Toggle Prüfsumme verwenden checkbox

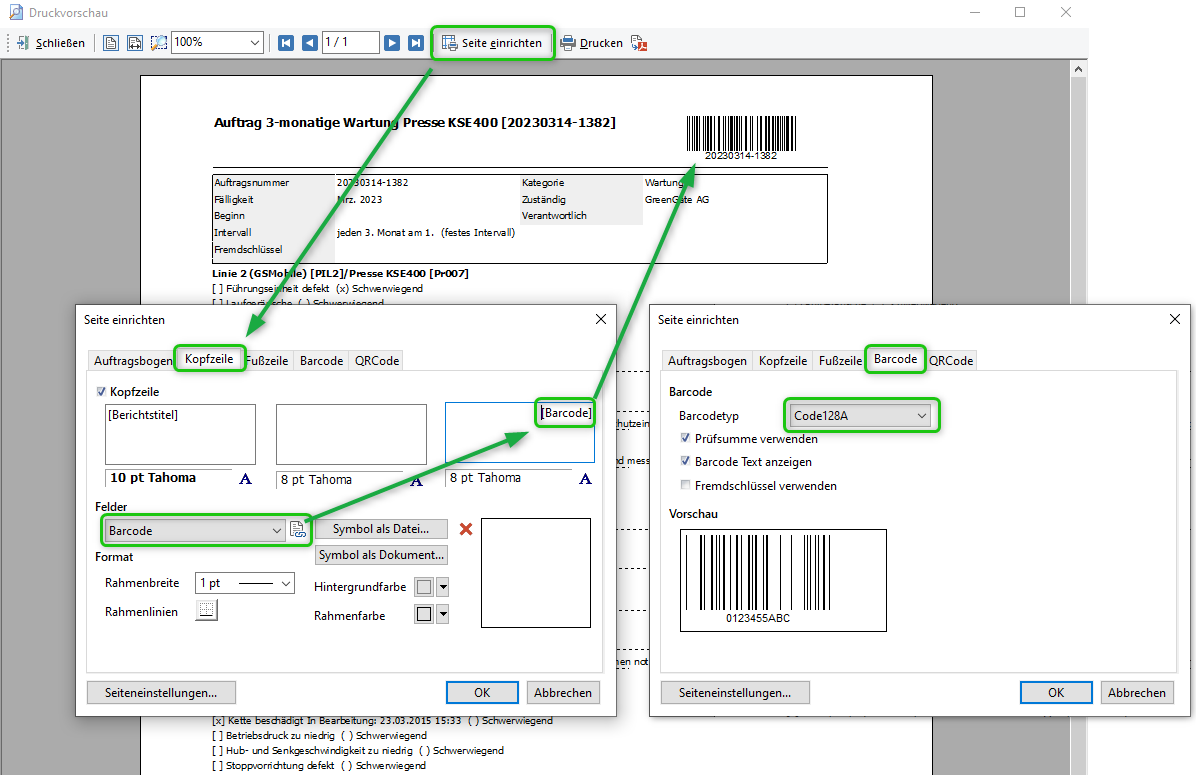coord(685,438)
